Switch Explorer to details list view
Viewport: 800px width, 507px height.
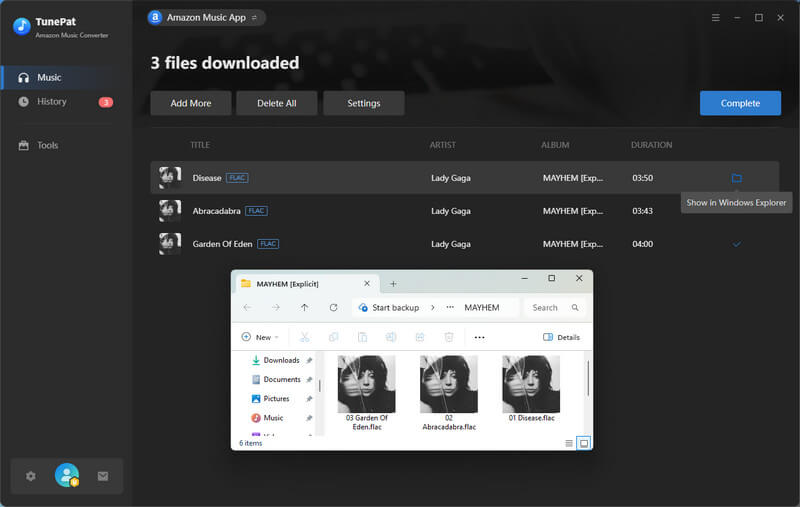569,443
